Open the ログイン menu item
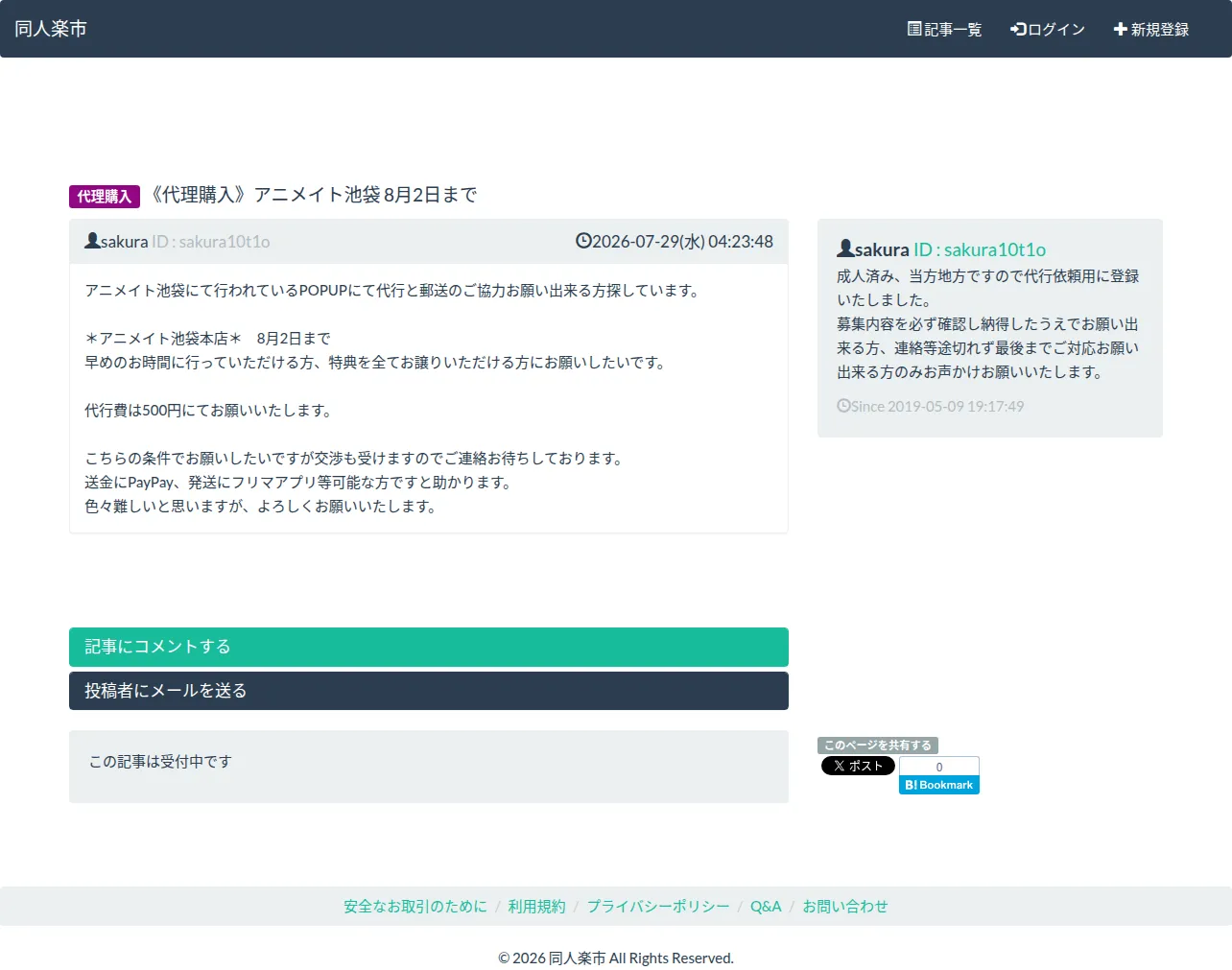Viewport: 1232px width, 970px height. [x=1048, y=29]
